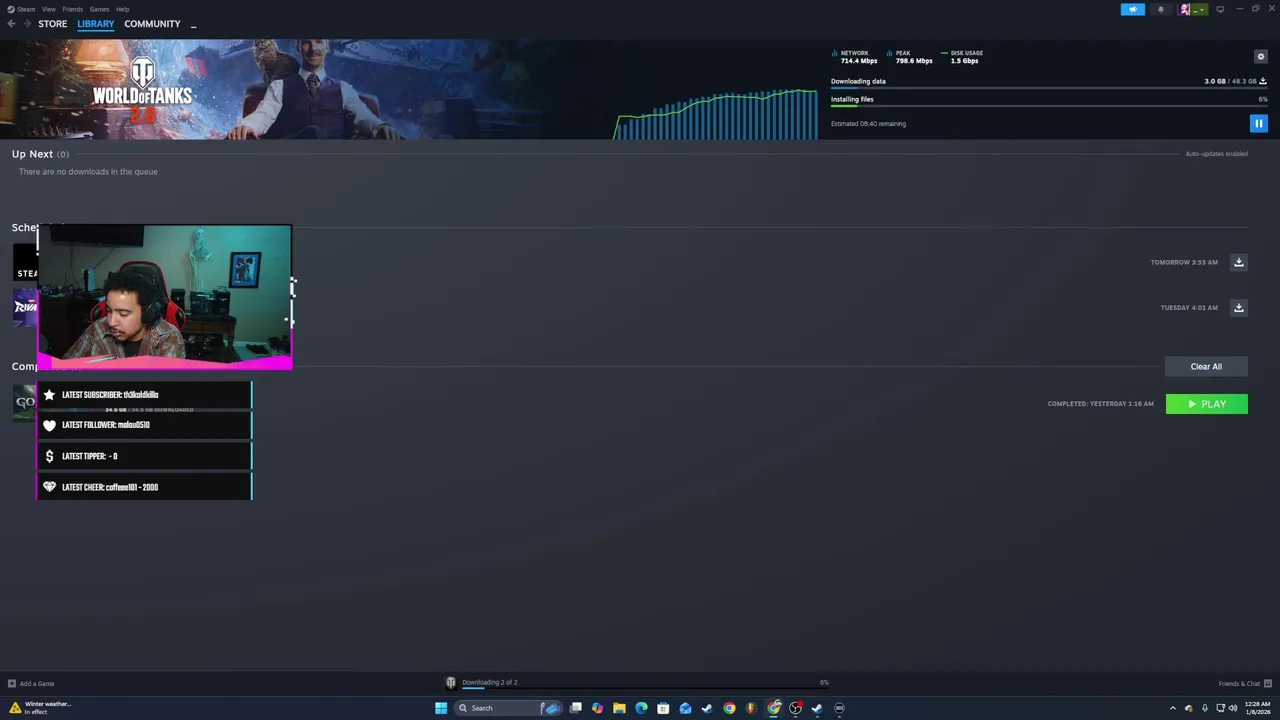Open the LIBRARY tab
1280x720 pixels.
(96, 24)
